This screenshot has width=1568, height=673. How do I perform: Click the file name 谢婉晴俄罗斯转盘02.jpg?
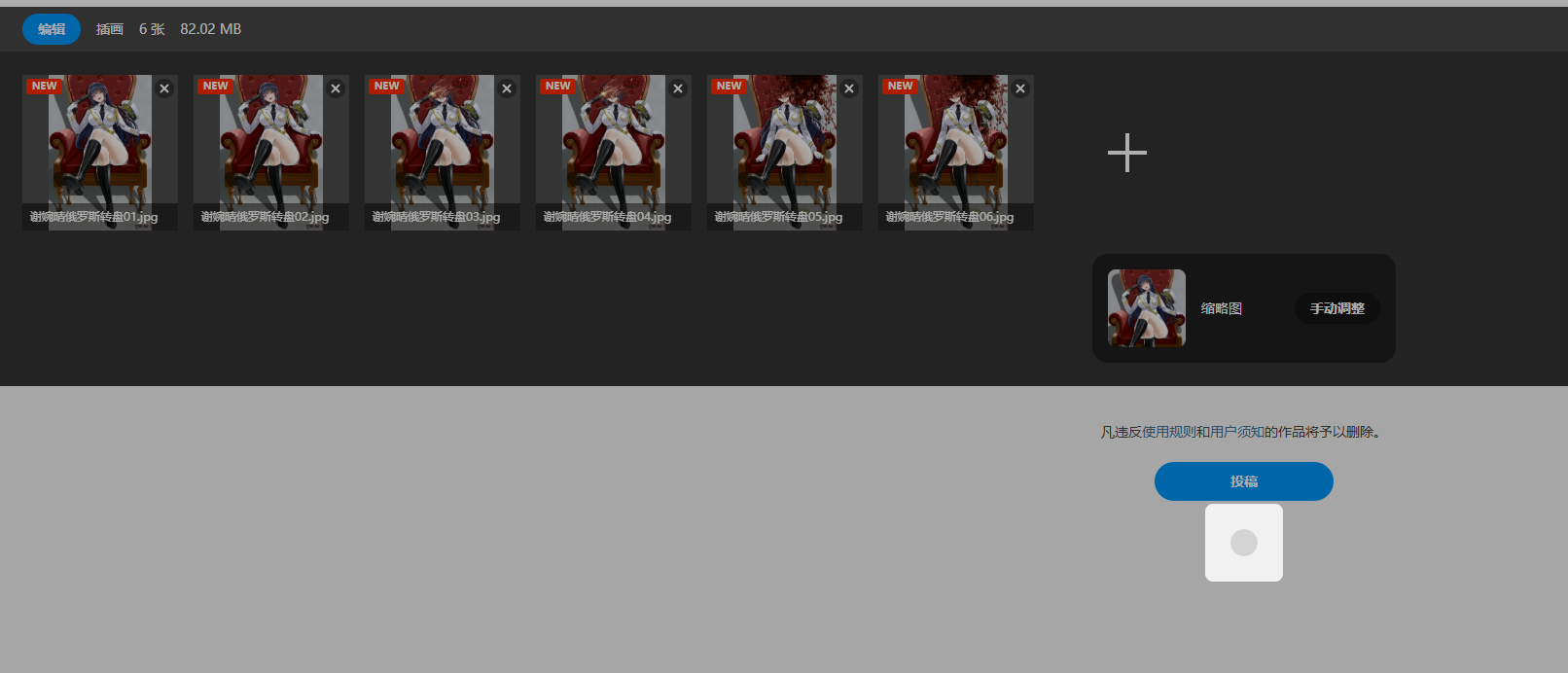click(265, 217)
